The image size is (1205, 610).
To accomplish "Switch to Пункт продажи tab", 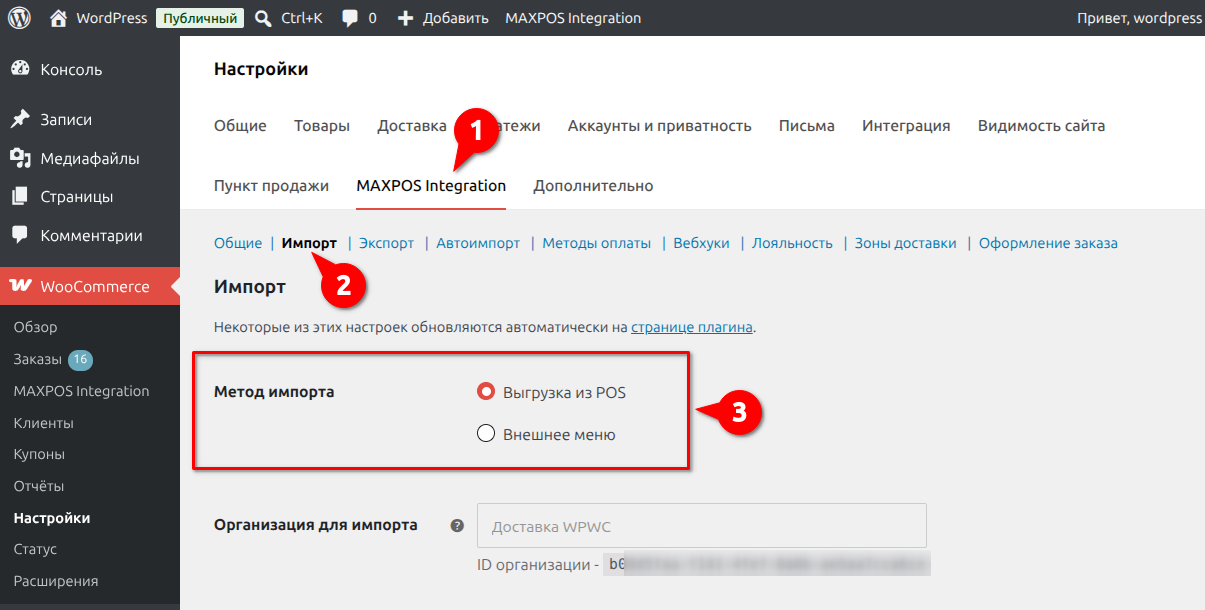I will (271, 186).
